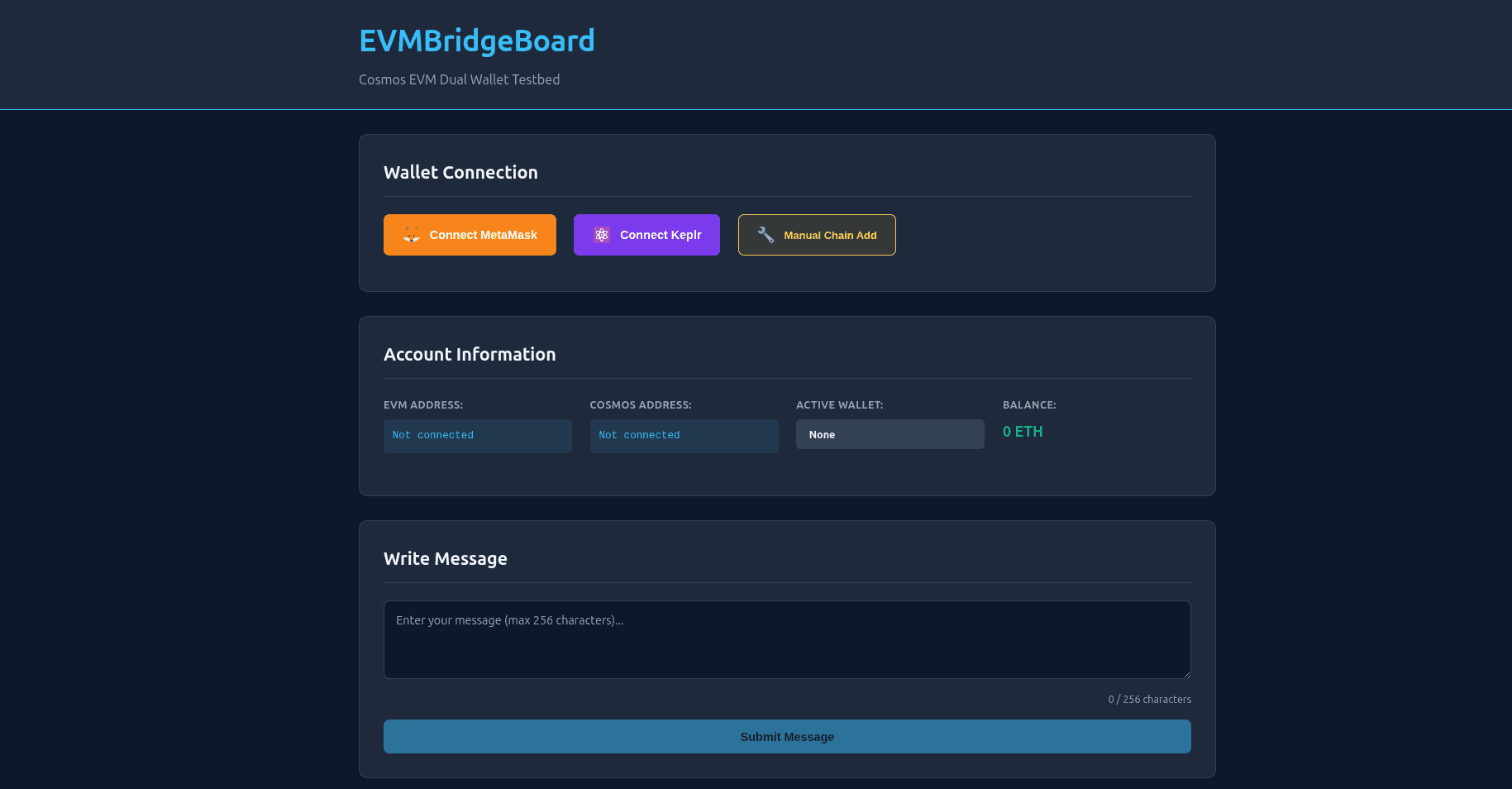Click the 'Write Message' heading

[x=446, y=558]
